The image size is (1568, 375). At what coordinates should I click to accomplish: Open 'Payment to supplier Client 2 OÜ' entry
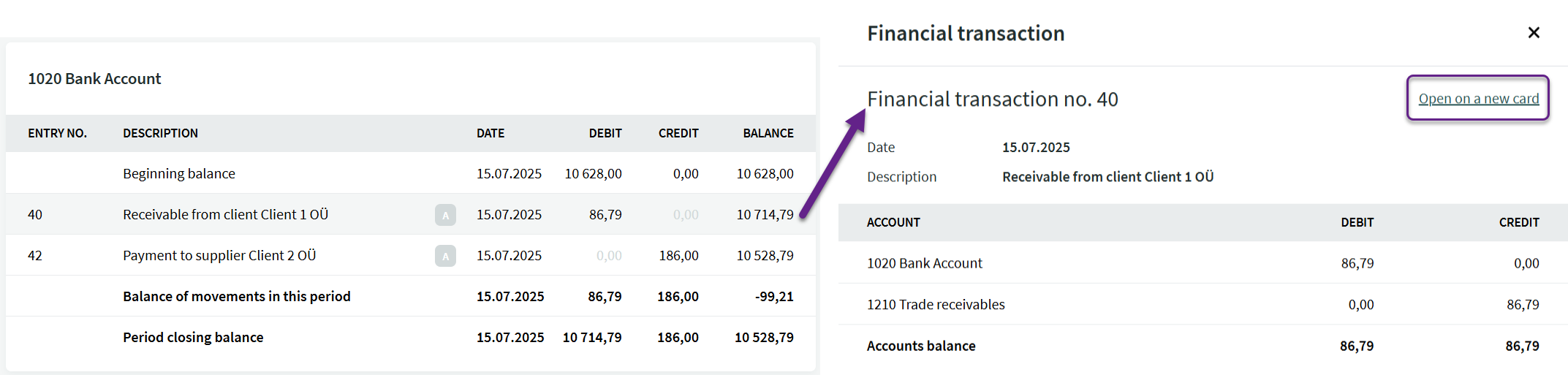coord(219,256)
